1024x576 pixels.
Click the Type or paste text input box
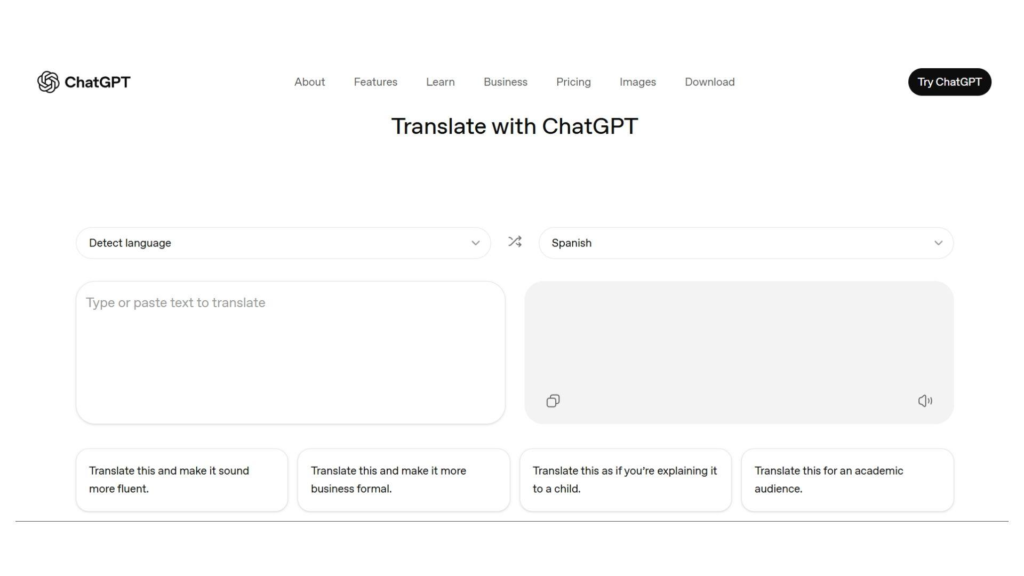click(x=290, y=352)
